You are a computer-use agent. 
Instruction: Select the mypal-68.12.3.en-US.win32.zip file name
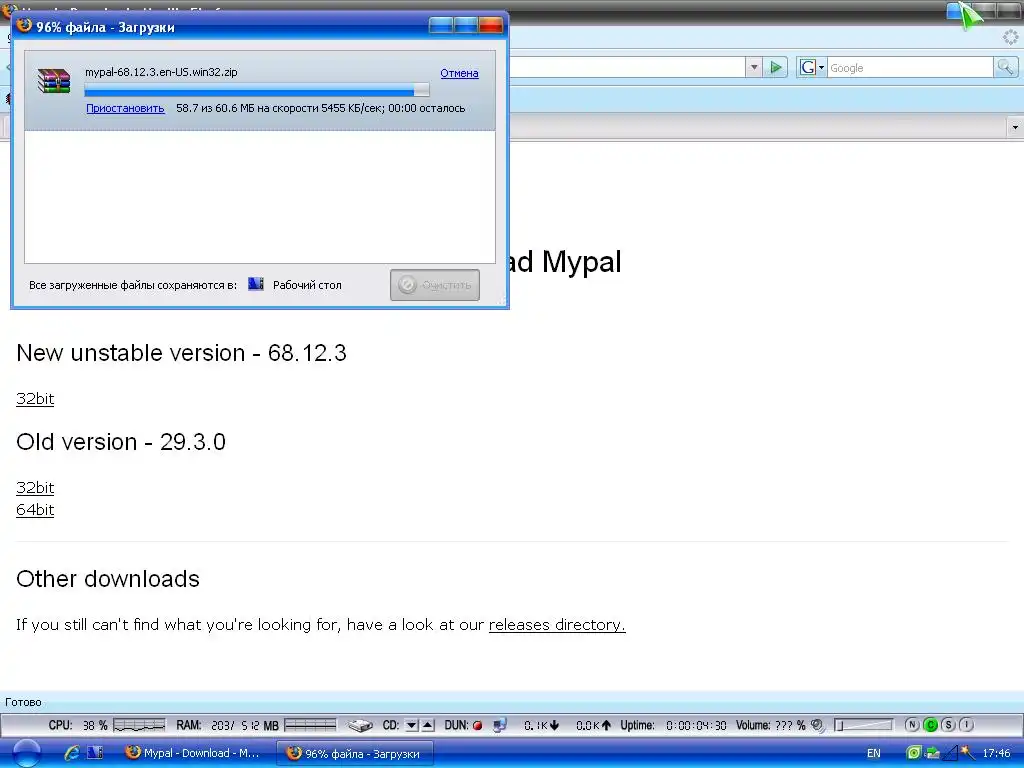click(x=161, y=72)
